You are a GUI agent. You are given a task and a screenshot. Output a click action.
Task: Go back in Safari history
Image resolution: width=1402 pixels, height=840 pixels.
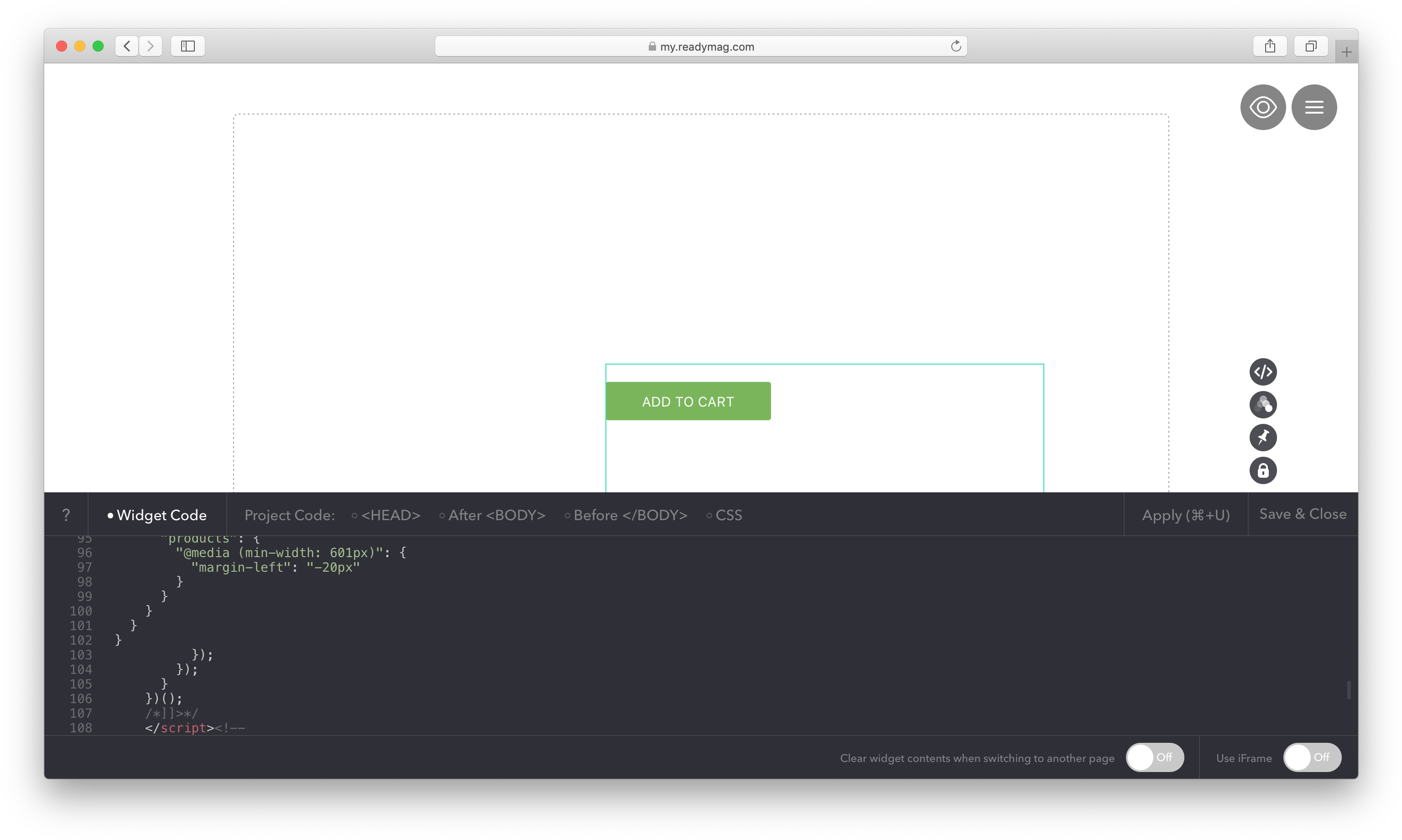pyautogui.click(x=127, y=47)
